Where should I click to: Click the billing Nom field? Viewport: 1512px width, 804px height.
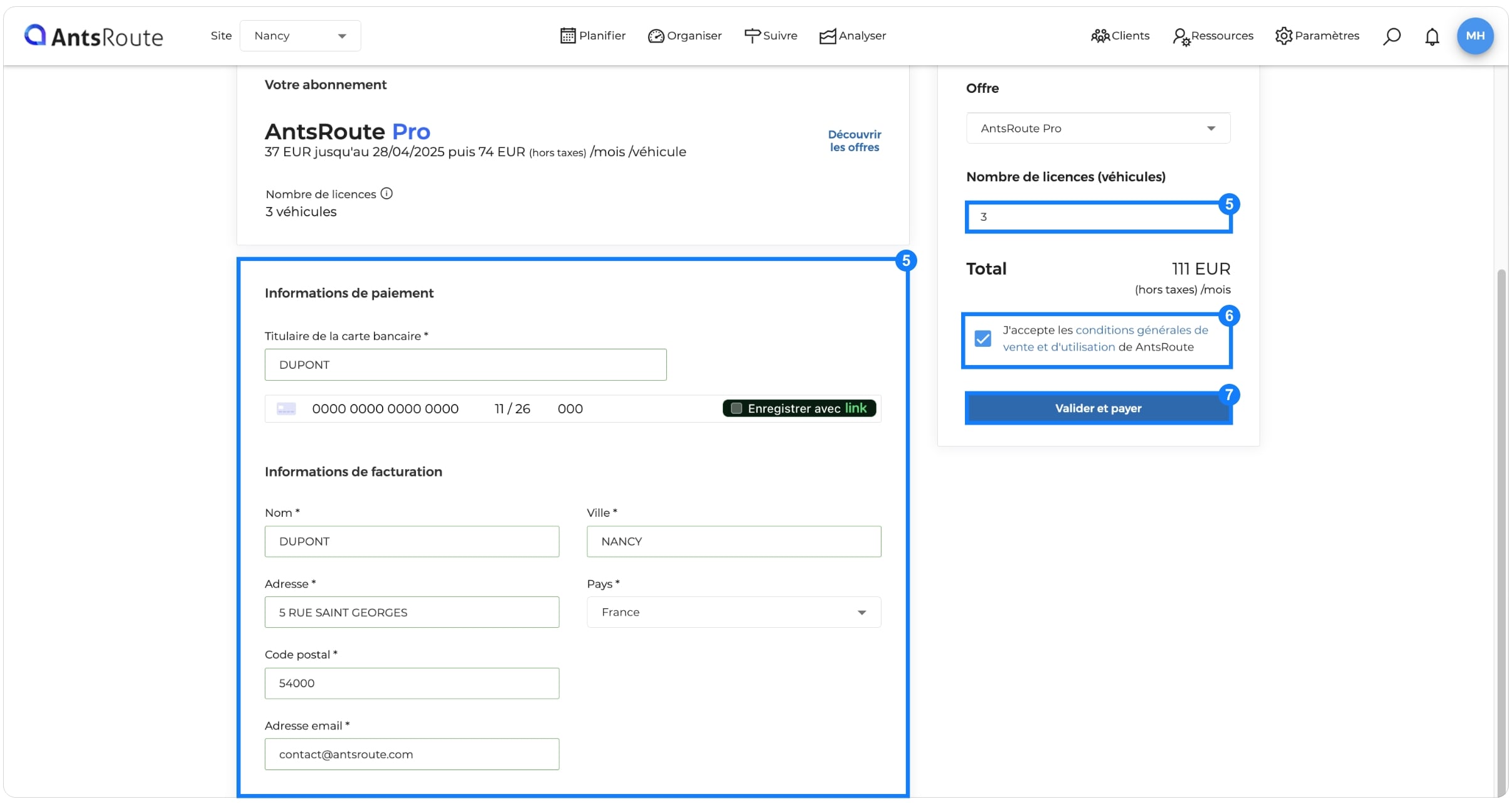[412, 541]
